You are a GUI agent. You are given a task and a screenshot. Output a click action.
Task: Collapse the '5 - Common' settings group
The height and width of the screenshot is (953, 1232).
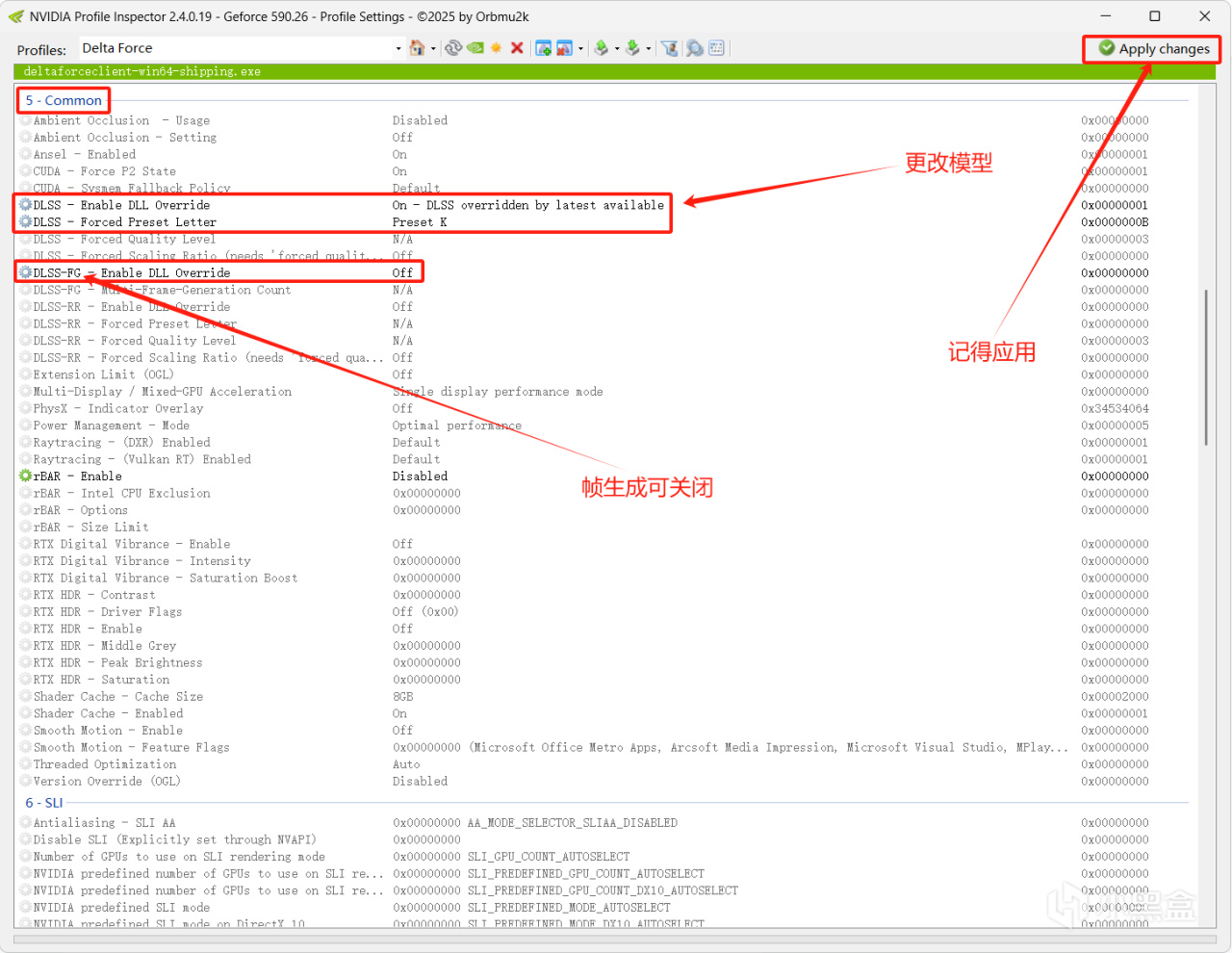pyautogui.click(x=64, y=100)
